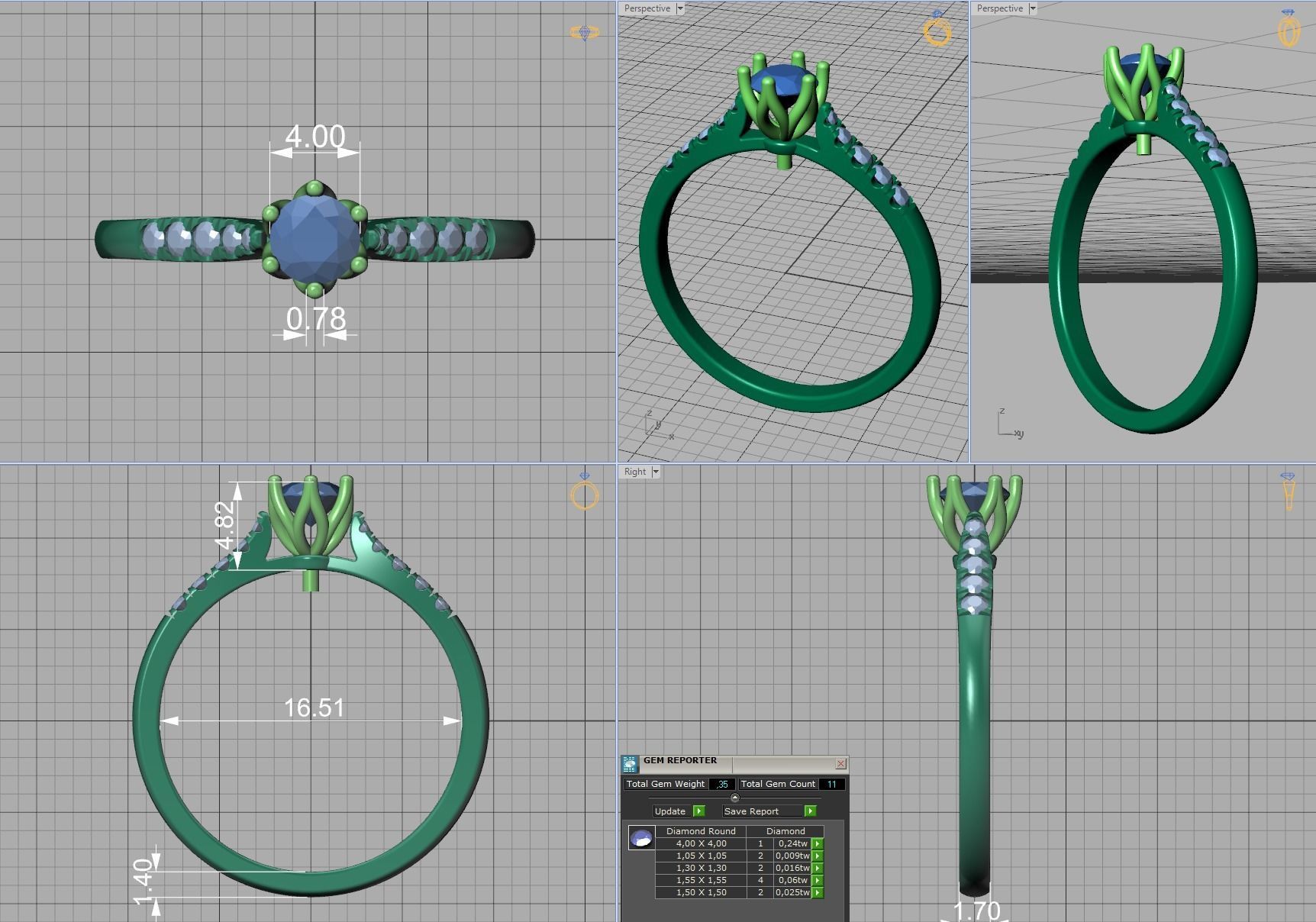Select the 1,50 X 1,50 size cell
This screenshot has width=1316, height=922.
(x=701, y=892)
